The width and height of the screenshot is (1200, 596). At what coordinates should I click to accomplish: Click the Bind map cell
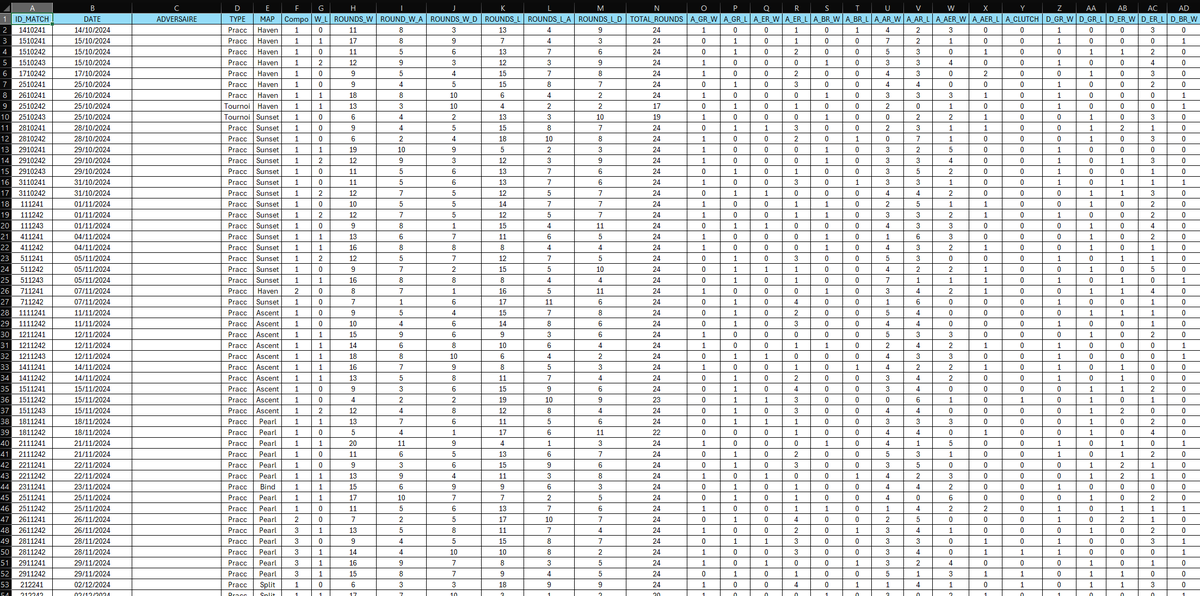(x=266, y=486)
